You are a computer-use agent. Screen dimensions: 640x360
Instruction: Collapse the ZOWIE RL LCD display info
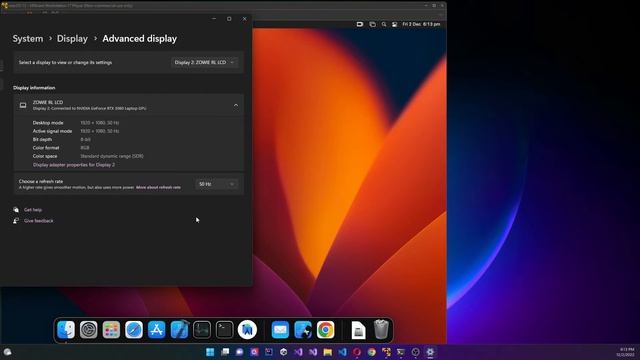[236, 105]
